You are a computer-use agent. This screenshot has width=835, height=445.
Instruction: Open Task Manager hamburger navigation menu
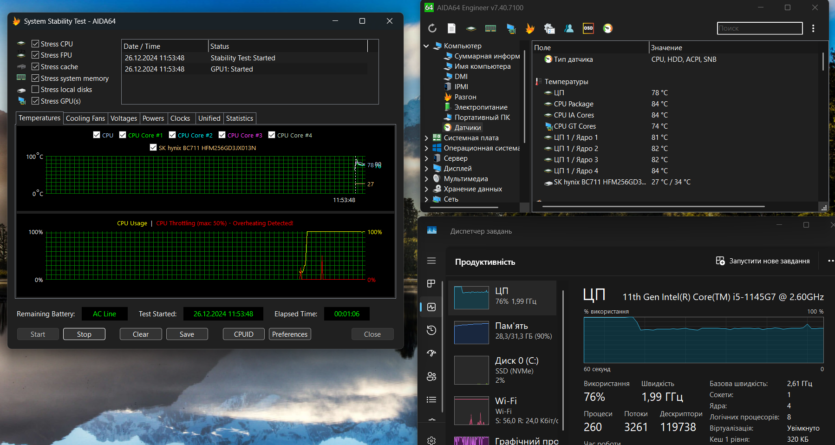coord(431,260)
